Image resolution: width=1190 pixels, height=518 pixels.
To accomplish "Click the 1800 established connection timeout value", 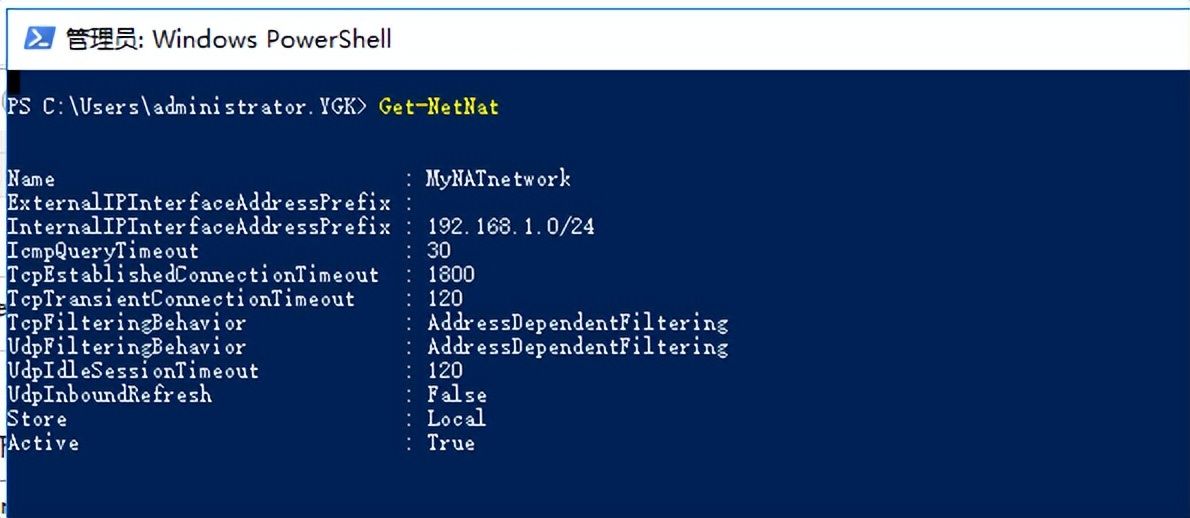I will tap(451, 275).
